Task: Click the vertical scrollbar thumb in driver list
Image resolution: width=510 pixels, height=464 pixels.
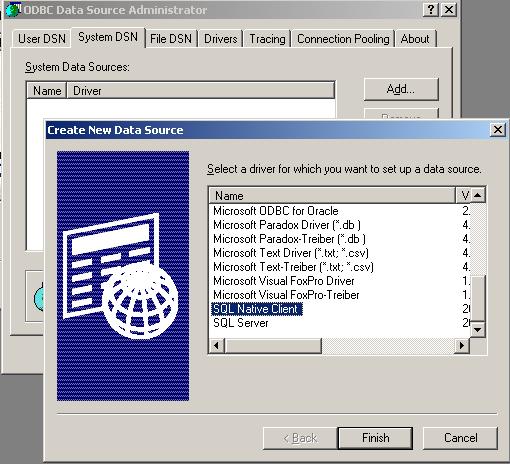Action: click(478, 298)
